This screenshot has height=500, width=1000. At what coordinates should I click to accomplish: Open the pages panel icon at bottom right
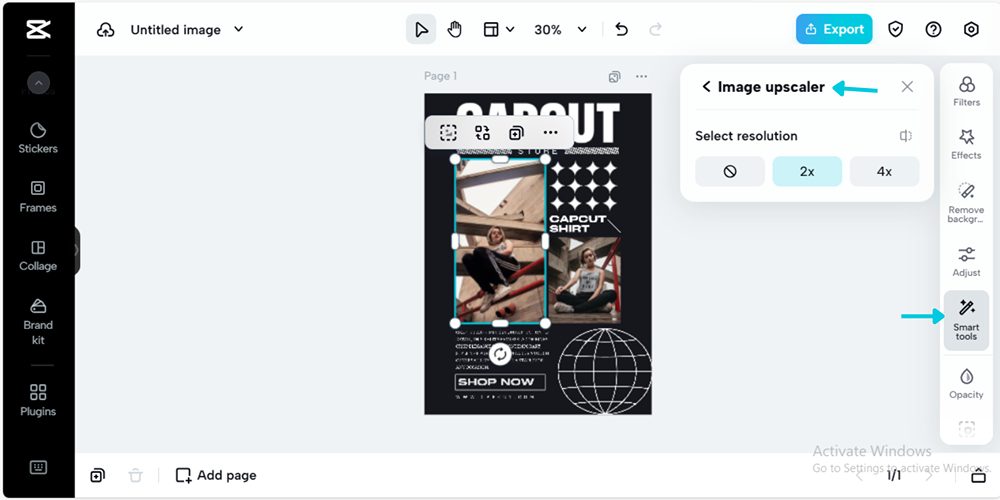[978, 475]
